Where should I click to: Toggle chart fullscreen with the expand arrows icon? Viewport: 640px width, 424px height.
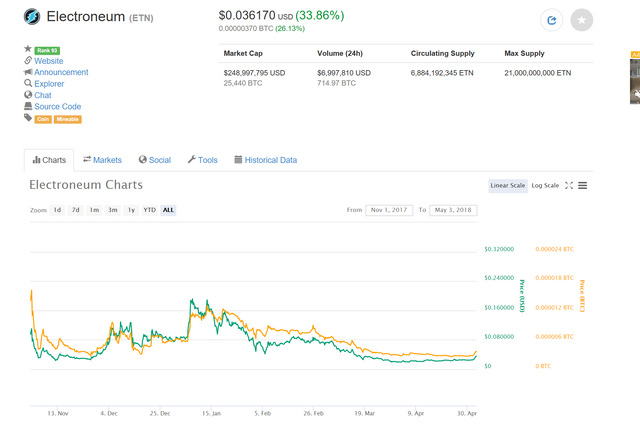click(569, 185)
